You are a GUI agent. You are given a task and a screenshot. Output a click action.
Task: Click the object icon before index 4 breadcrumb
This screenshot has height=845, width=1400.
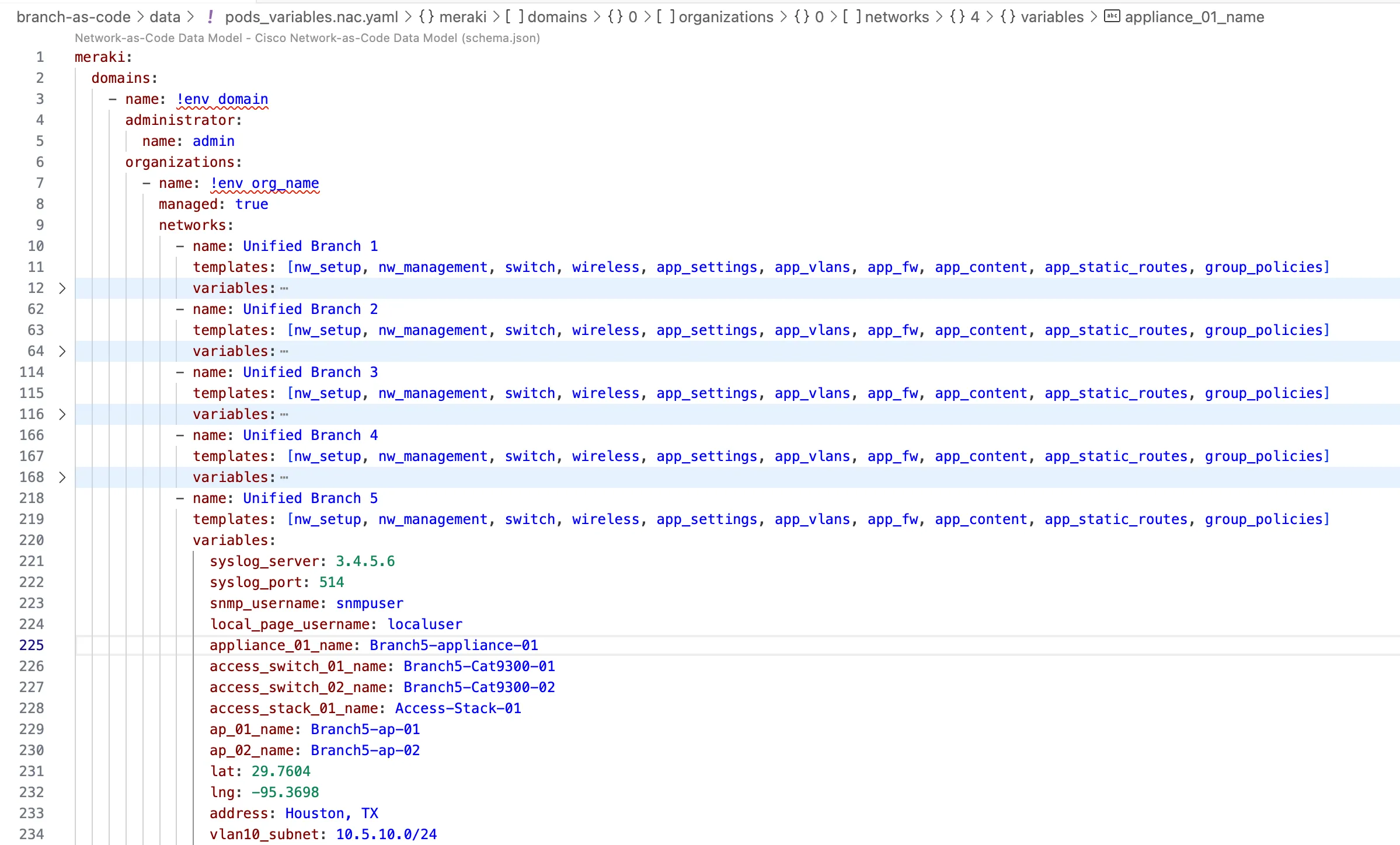coord(957,17)
